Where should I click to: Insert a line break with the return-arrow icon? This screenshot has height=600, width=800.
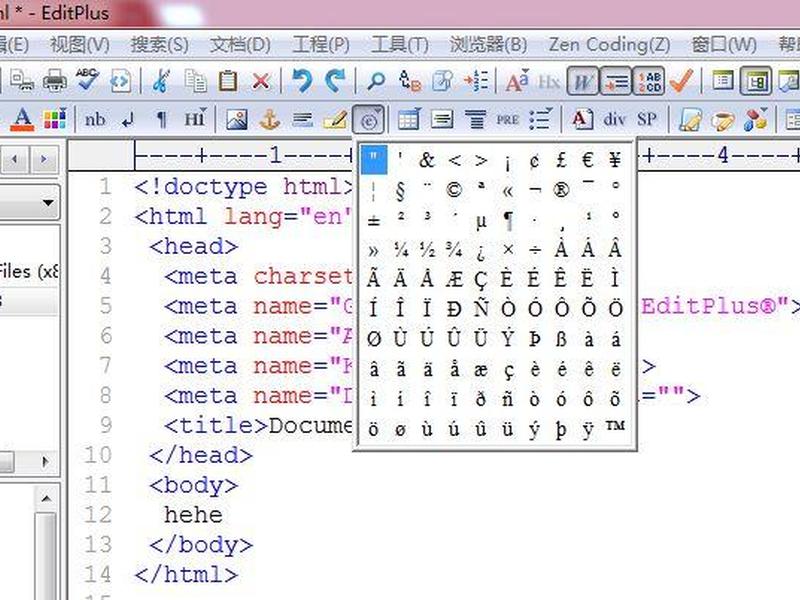tap(128, 120)
